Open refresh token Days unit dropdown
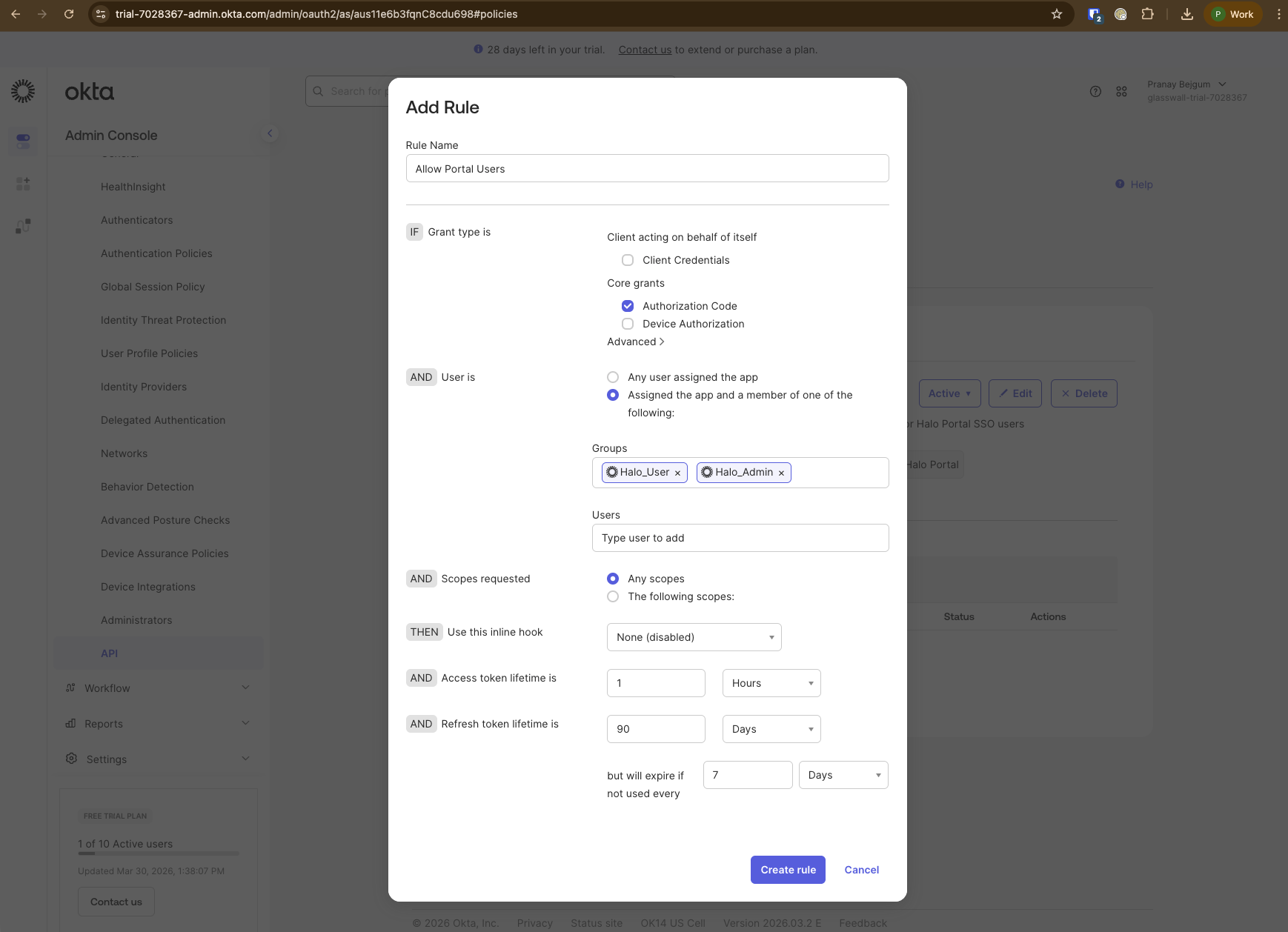The height and width of the screenshot is (932, 1288). (771, 729)
